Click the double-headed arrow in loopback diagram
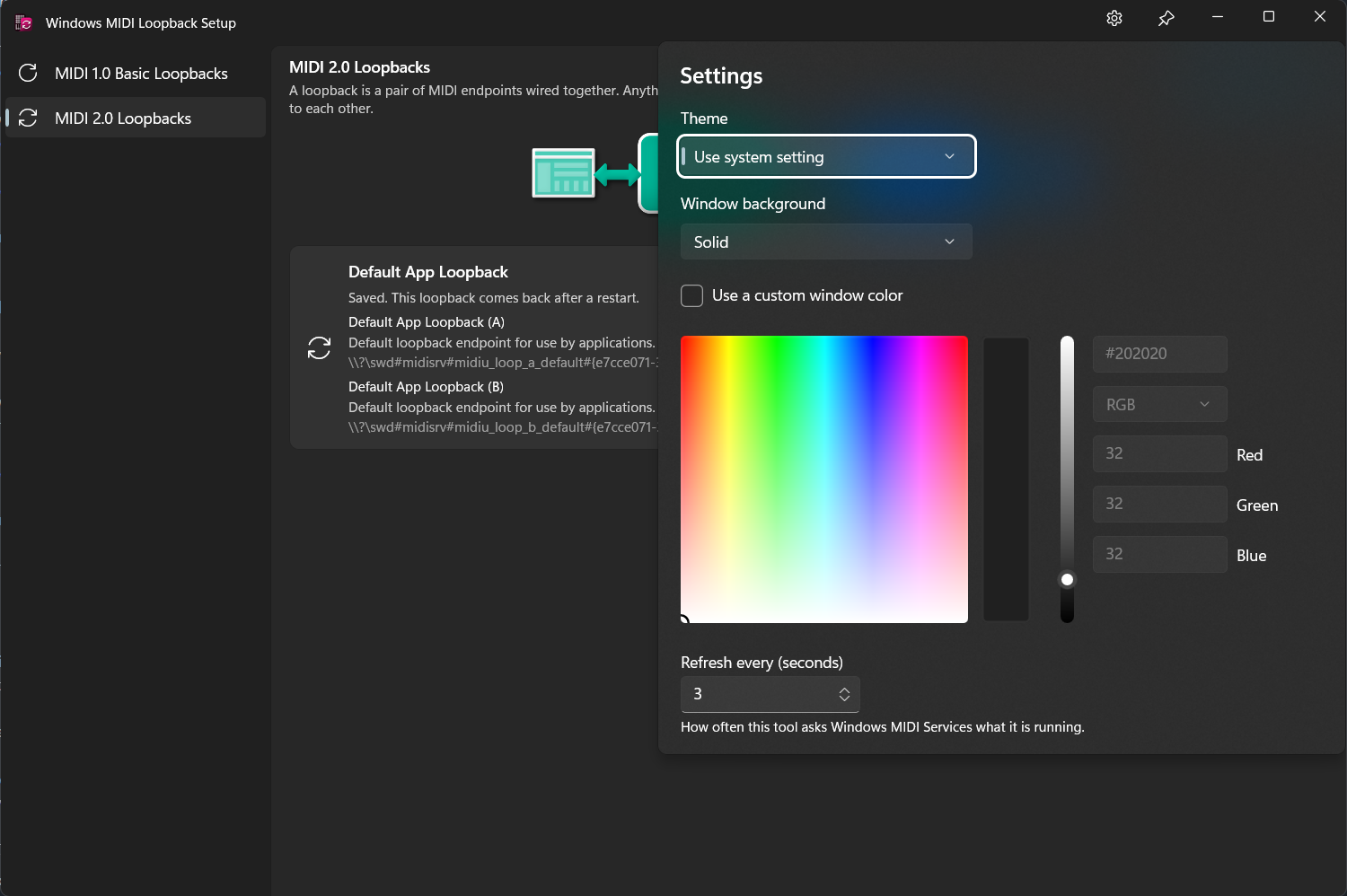 [618, 174]
